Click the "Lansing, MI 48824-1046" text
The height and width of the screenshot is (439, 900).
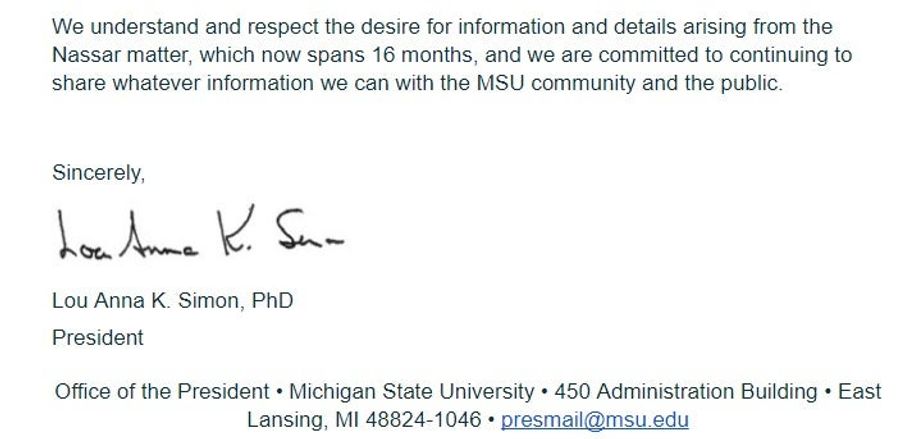click(x=364, y=420)
